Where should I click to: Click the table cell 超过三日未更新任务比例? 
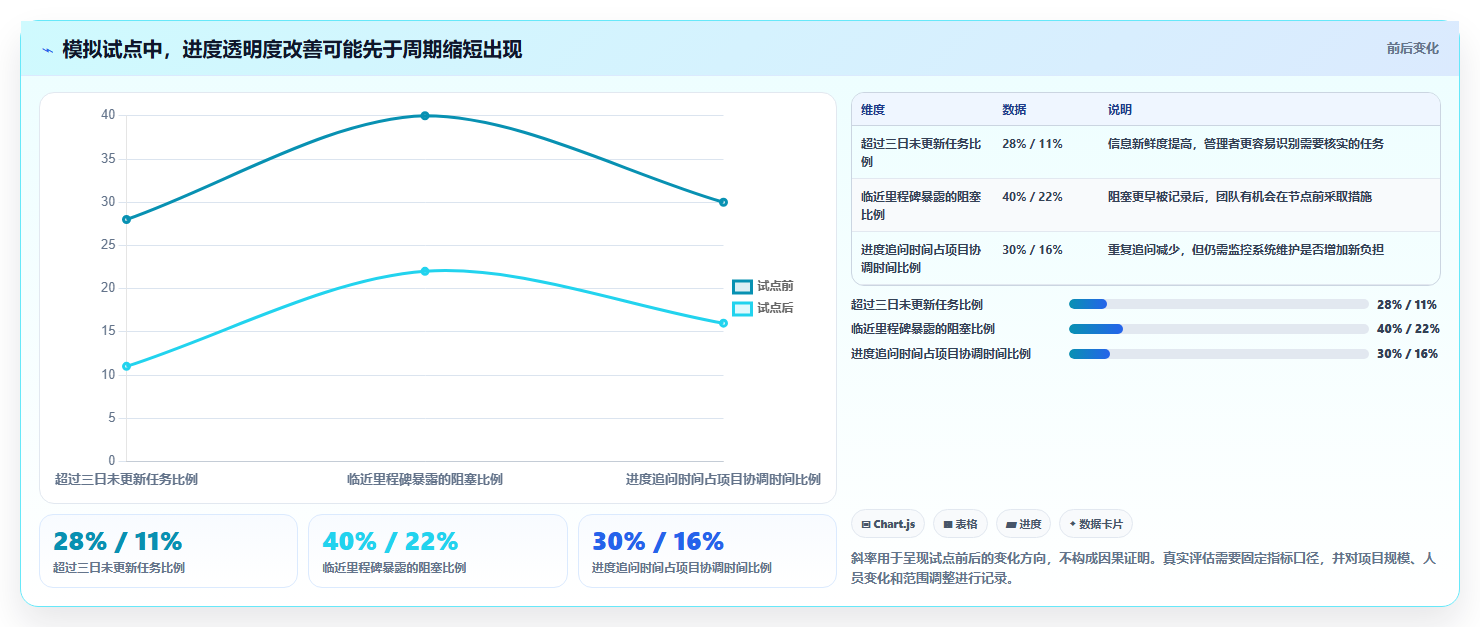click(x=921, y=152)
